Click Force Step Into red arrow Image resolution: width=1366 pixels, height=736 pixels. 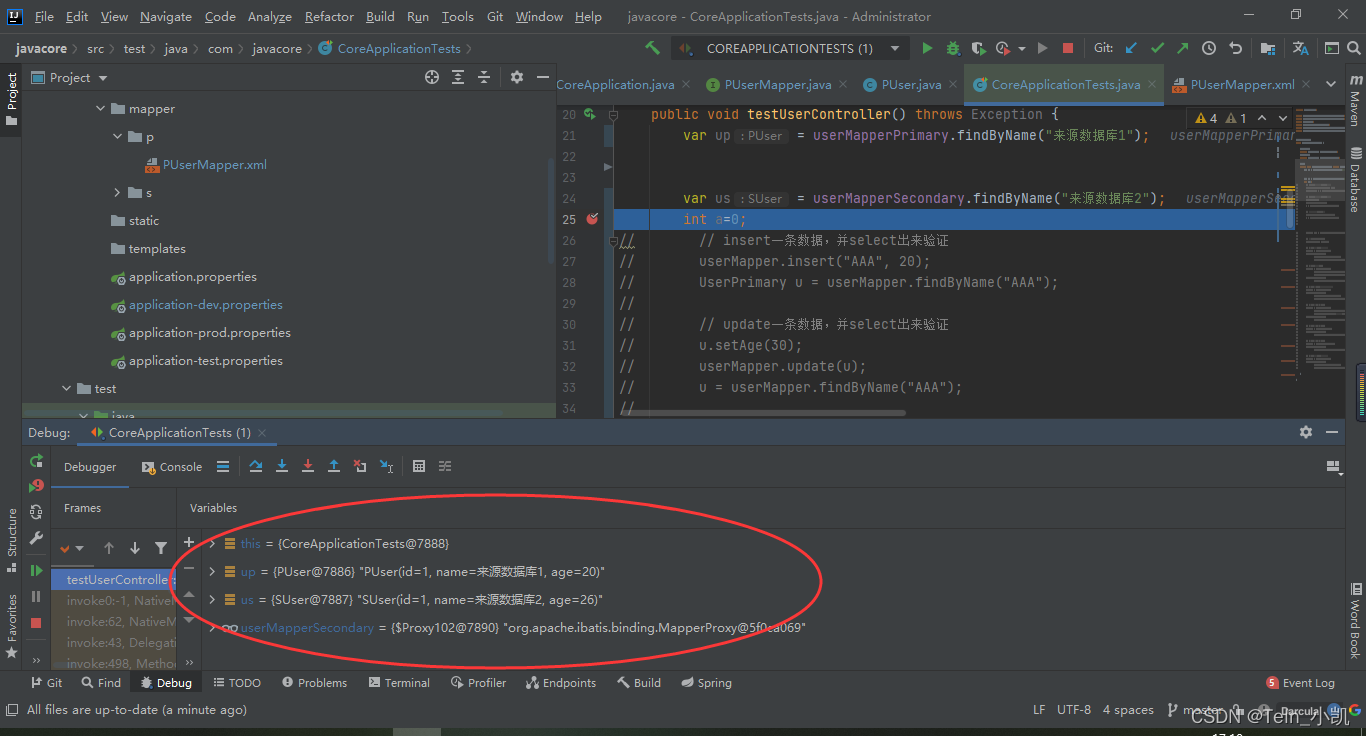pyautogui.click(x=308, y=466)
